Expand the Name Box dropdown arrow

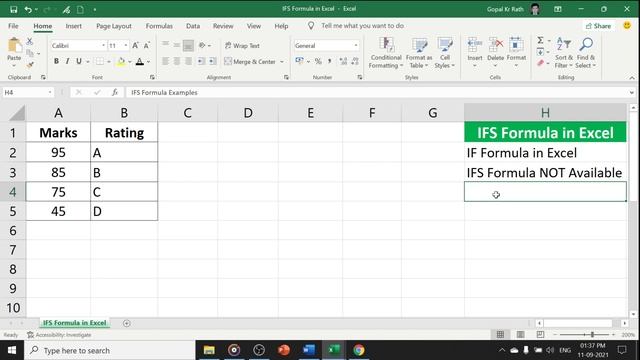coord(50,93)
